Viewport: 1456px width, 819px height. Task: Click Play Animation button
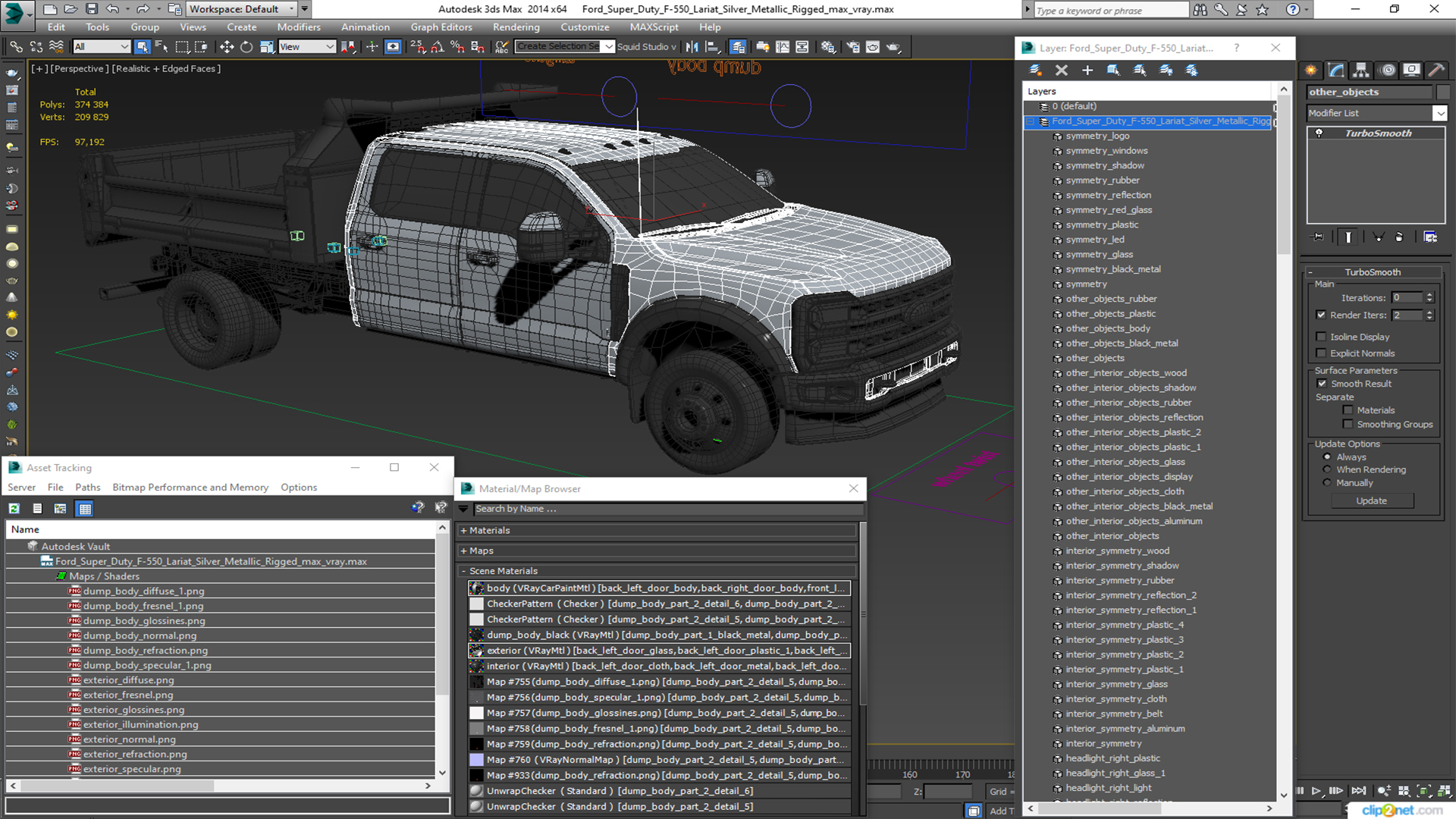tap(1316, 790)
